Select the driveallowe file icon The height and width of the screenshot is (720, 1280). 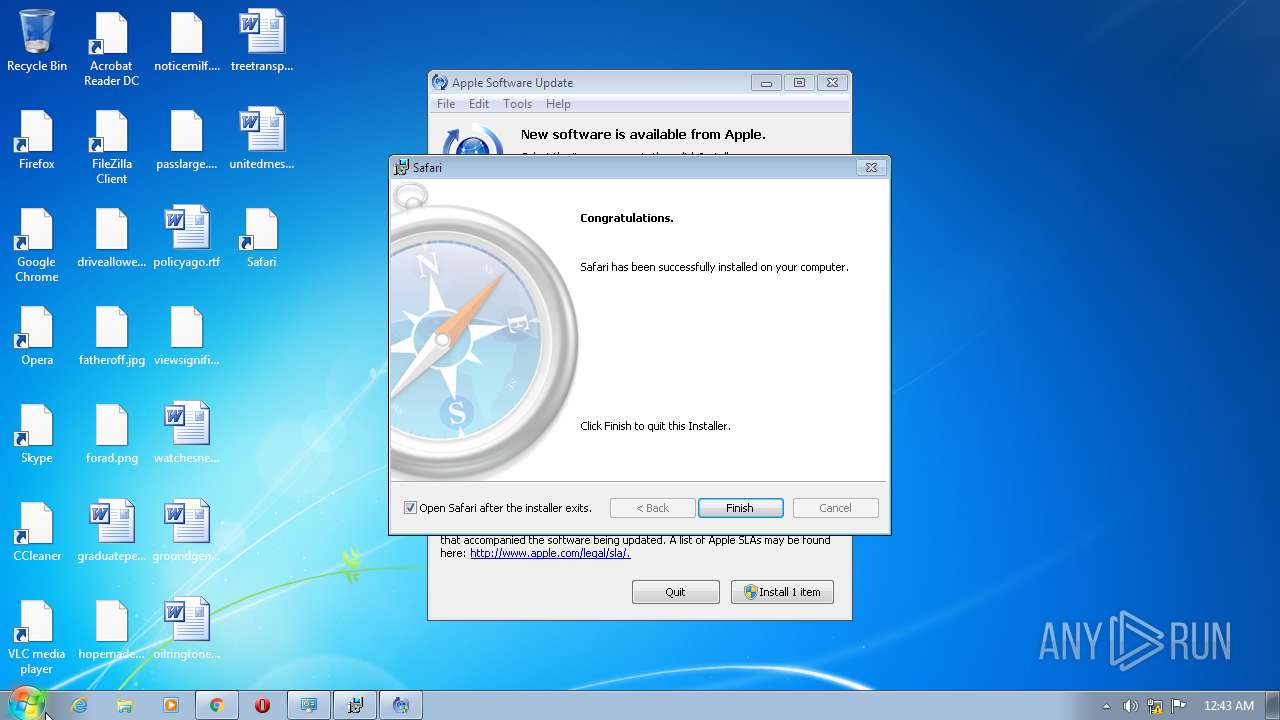pos(111,237)
